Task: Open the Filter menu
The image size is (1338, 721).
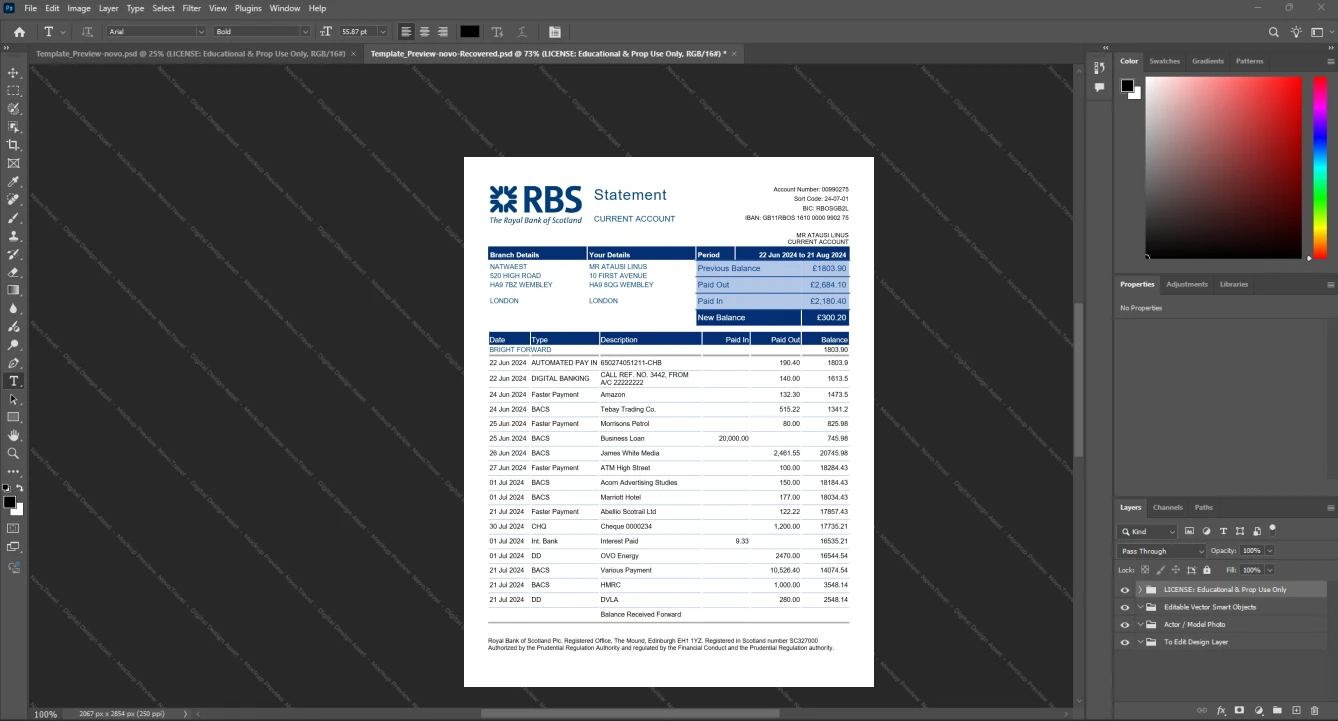Action: pos(192,8)
